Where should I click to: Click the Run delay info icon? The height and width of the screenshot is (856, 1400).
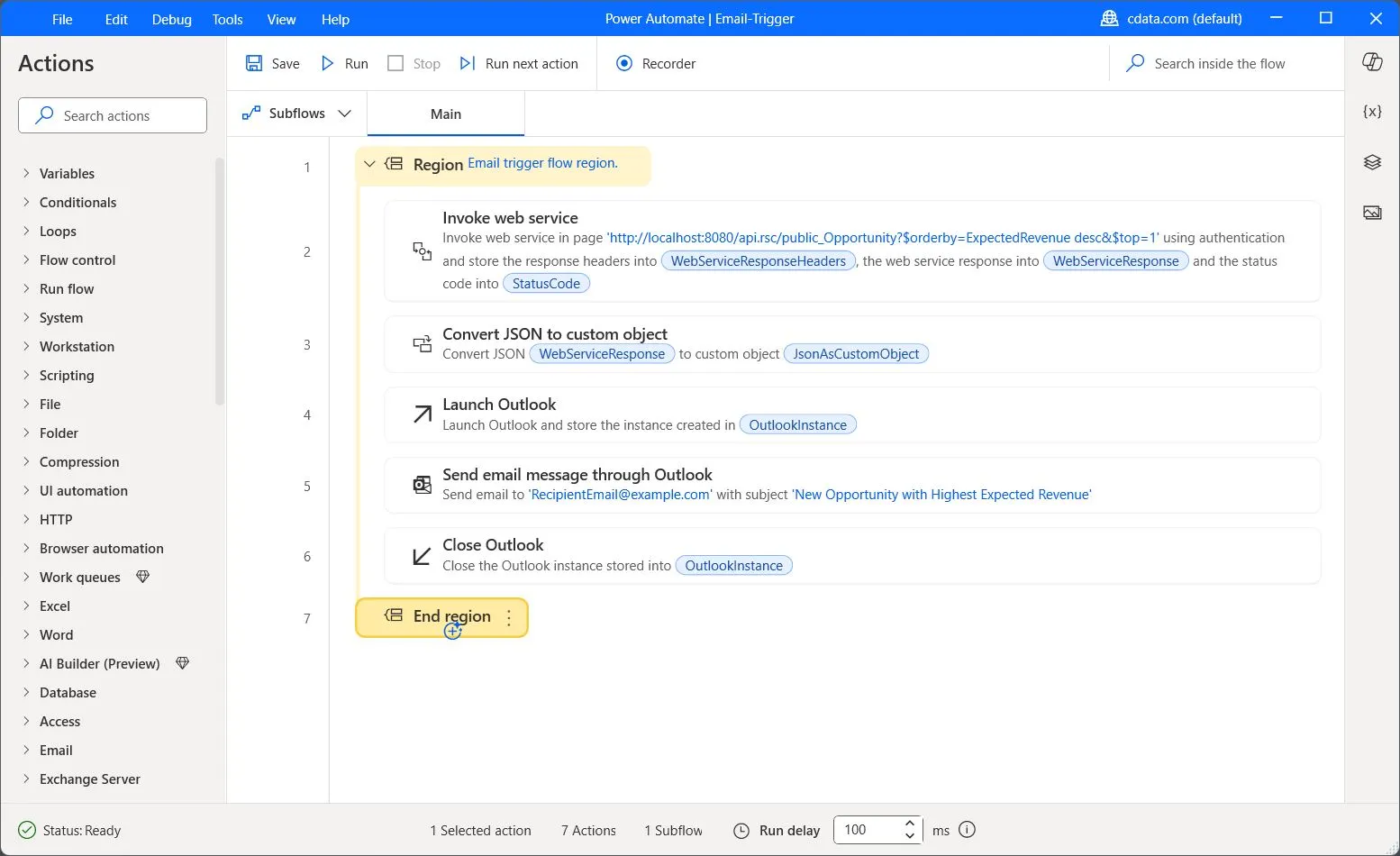pos(967,830)
